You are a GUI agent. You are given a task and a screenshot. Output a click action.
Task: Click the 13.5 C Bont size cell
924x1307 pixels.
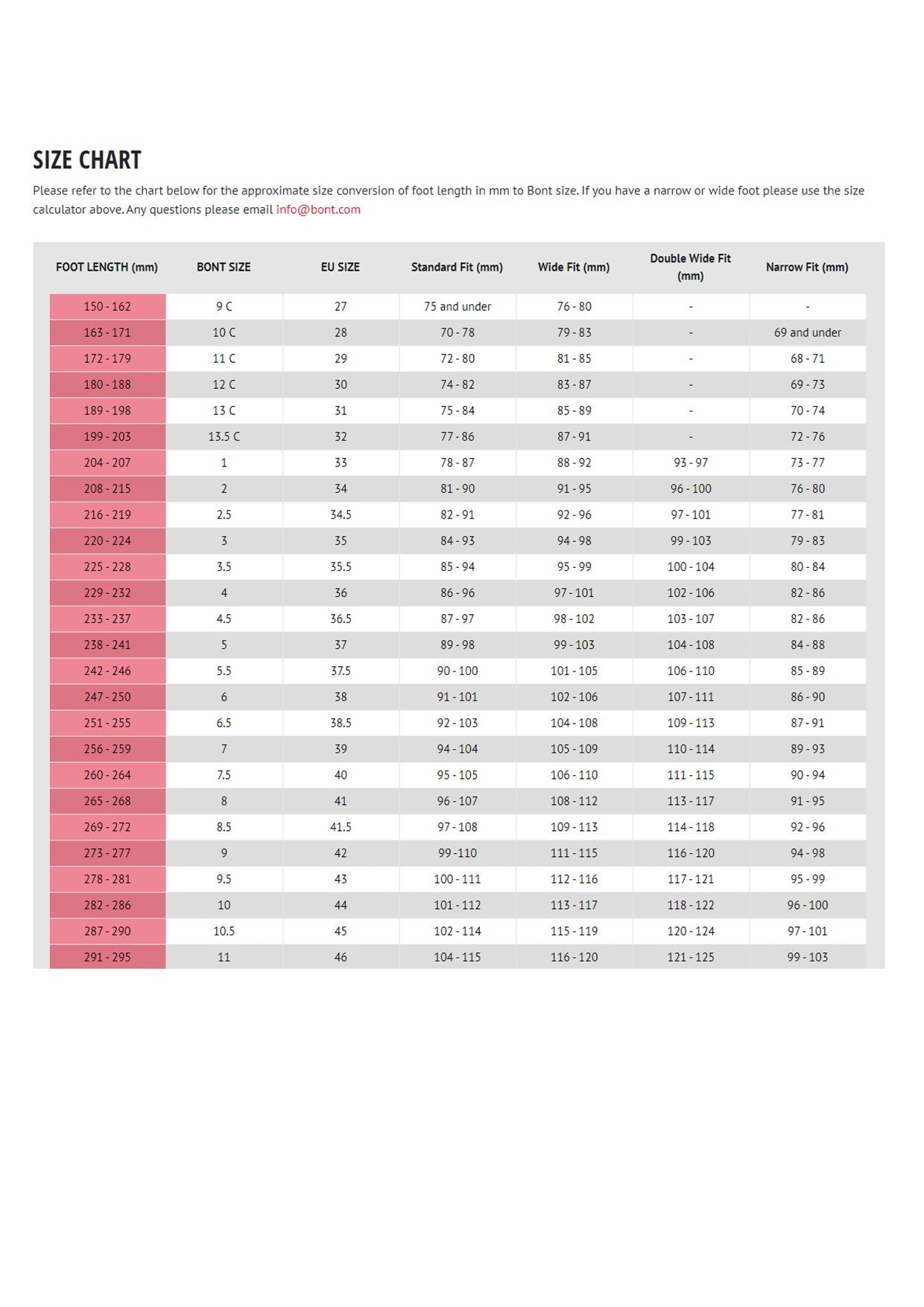[224, 437]
